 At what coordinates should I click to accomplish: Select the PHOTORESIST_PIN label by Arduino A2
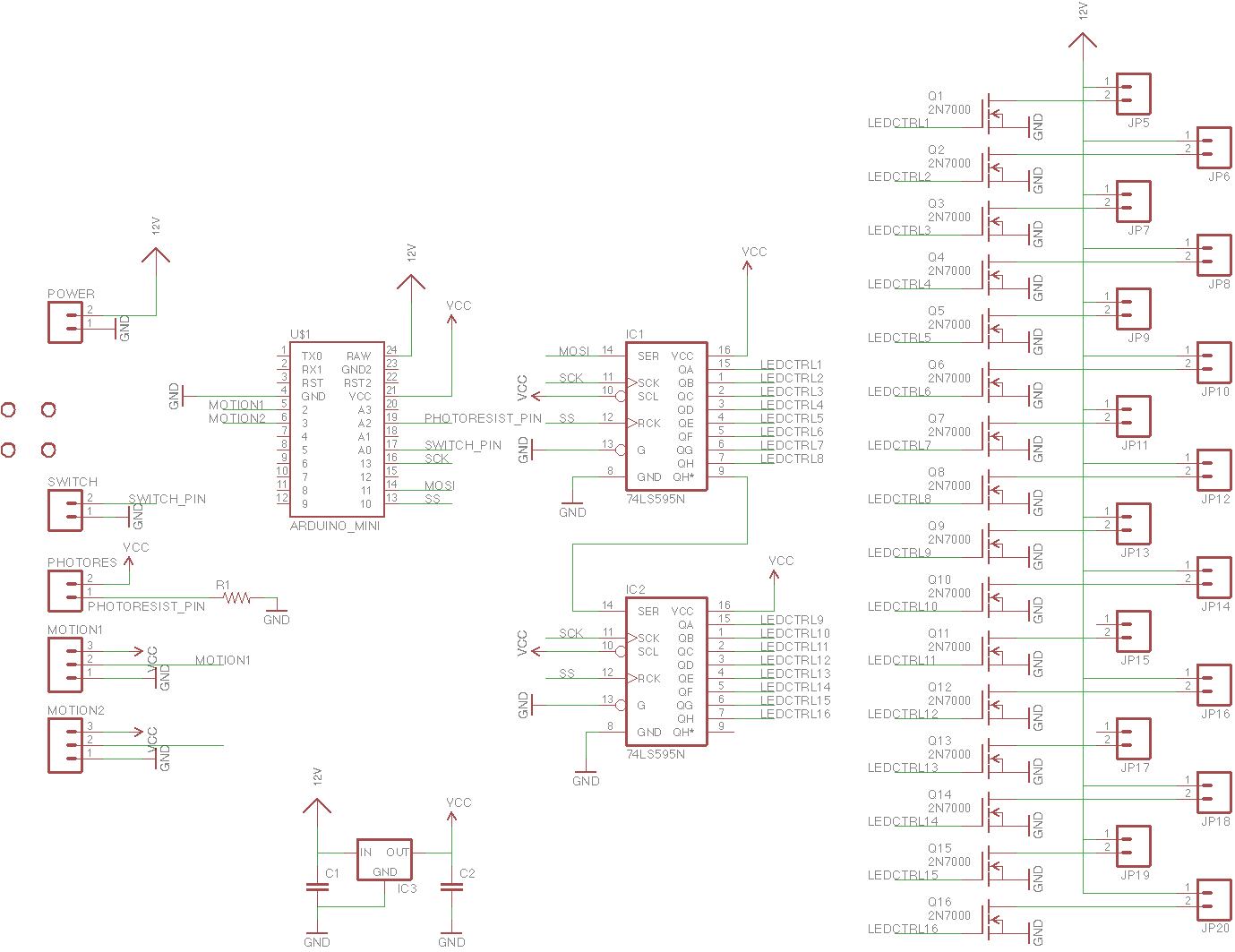coord(483,418)
